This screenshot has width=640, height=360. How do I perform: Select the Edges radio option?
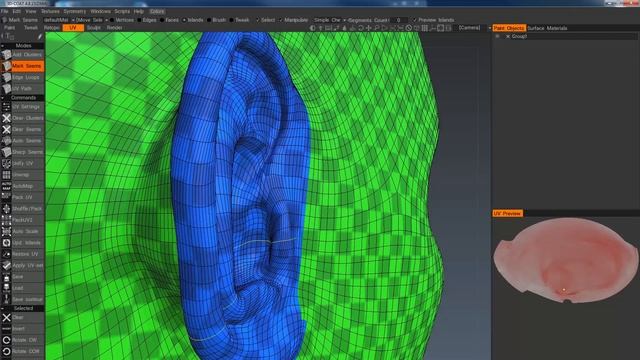pyautogui.click(x=147, y=20)
